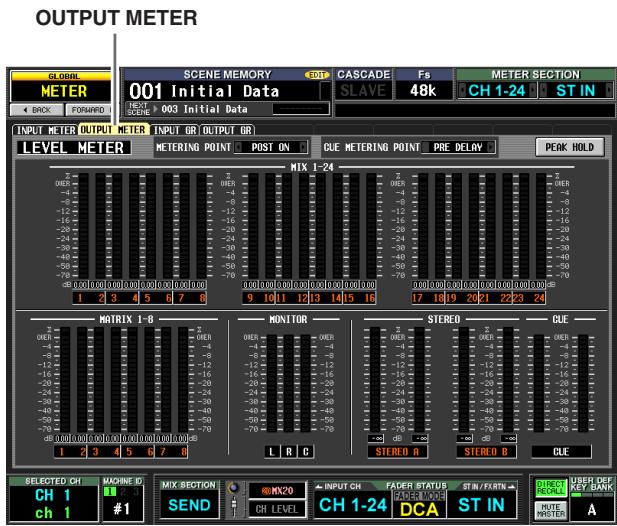Viewport: 617px width, 526px height.
Task: Click the NEXT SCENE arrow indicator
Action: tap(155, 109)
